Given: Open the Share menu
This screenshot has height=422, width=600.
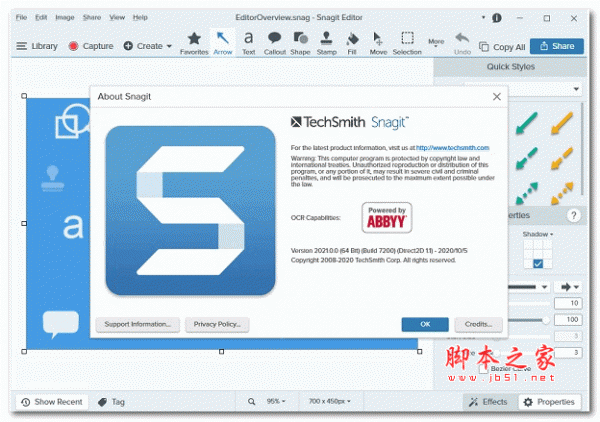Looking at the screenshot, I should (92, 17).
